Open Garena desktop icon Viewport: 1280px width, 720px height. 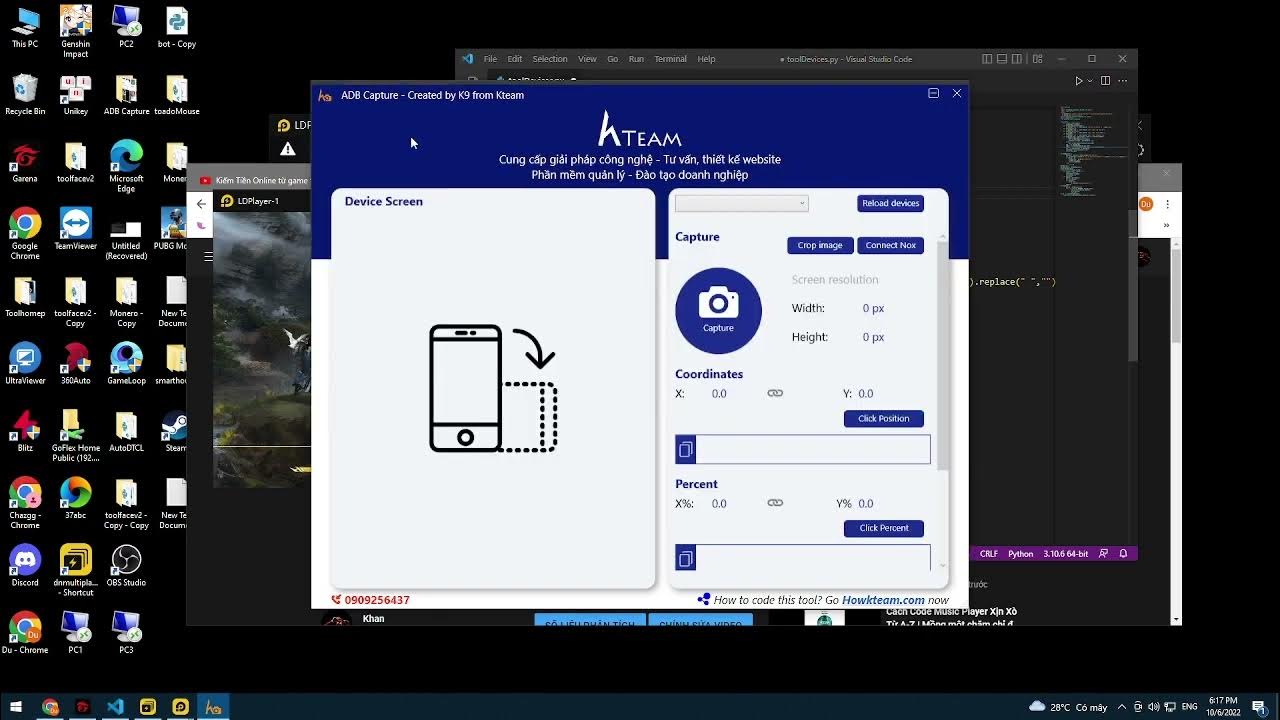pos(25,162)
